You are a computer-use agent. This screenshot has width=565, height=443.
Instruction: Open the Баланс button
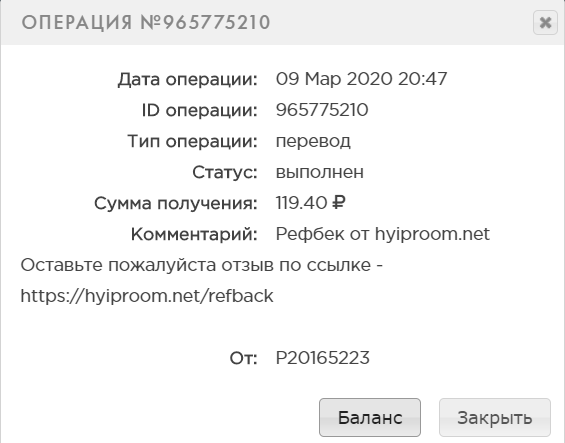point(370,417)
